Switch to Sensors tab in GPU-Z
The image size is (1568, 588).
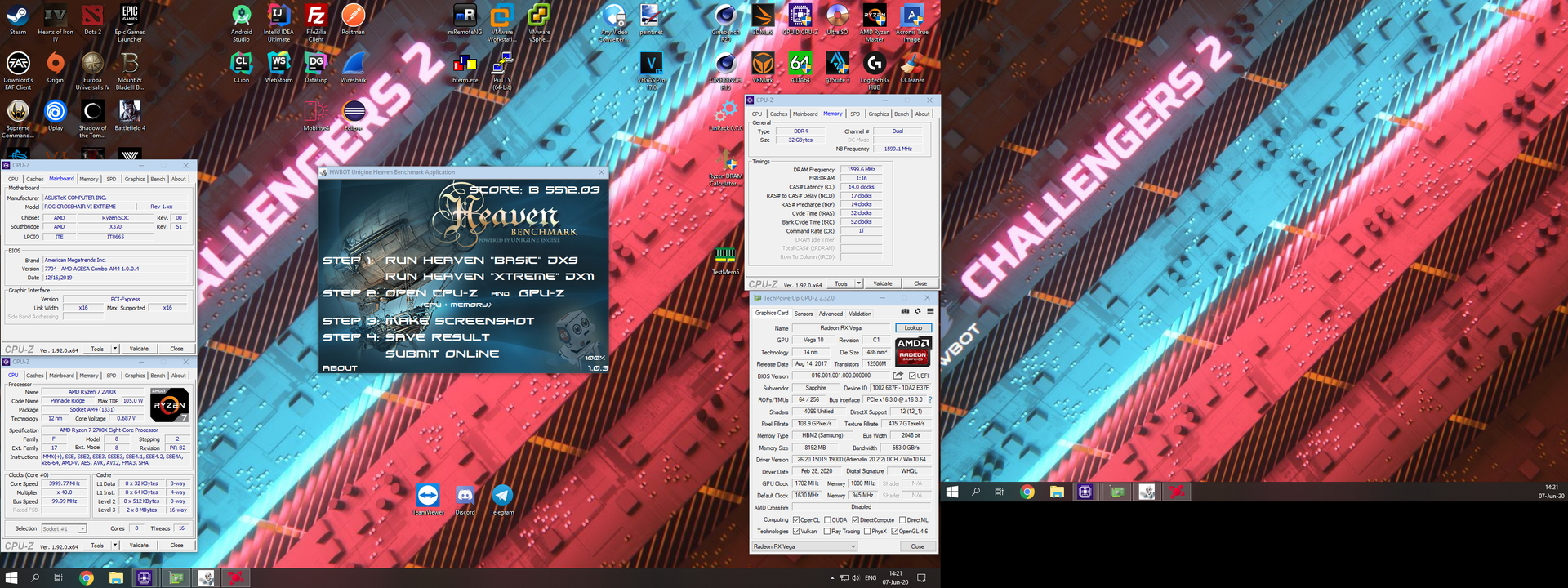coord(804,314)
